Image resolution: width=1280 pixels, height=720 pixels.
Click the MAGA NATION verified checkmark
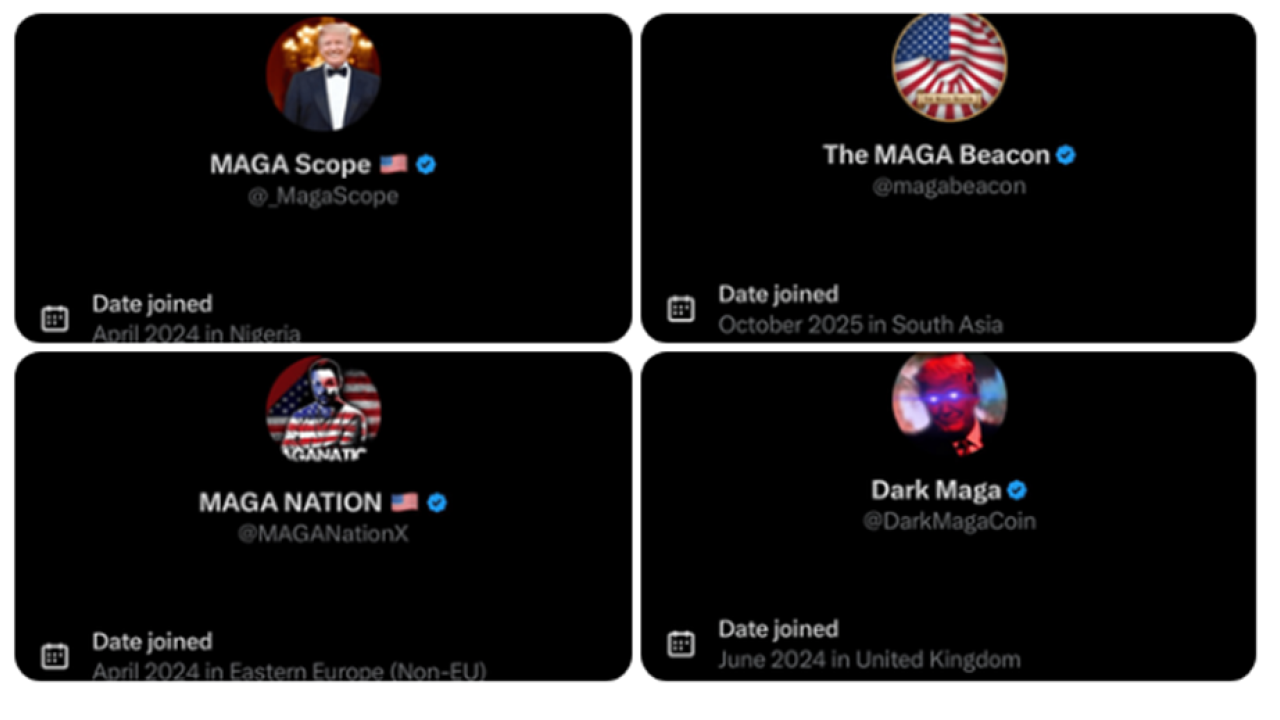436,502
